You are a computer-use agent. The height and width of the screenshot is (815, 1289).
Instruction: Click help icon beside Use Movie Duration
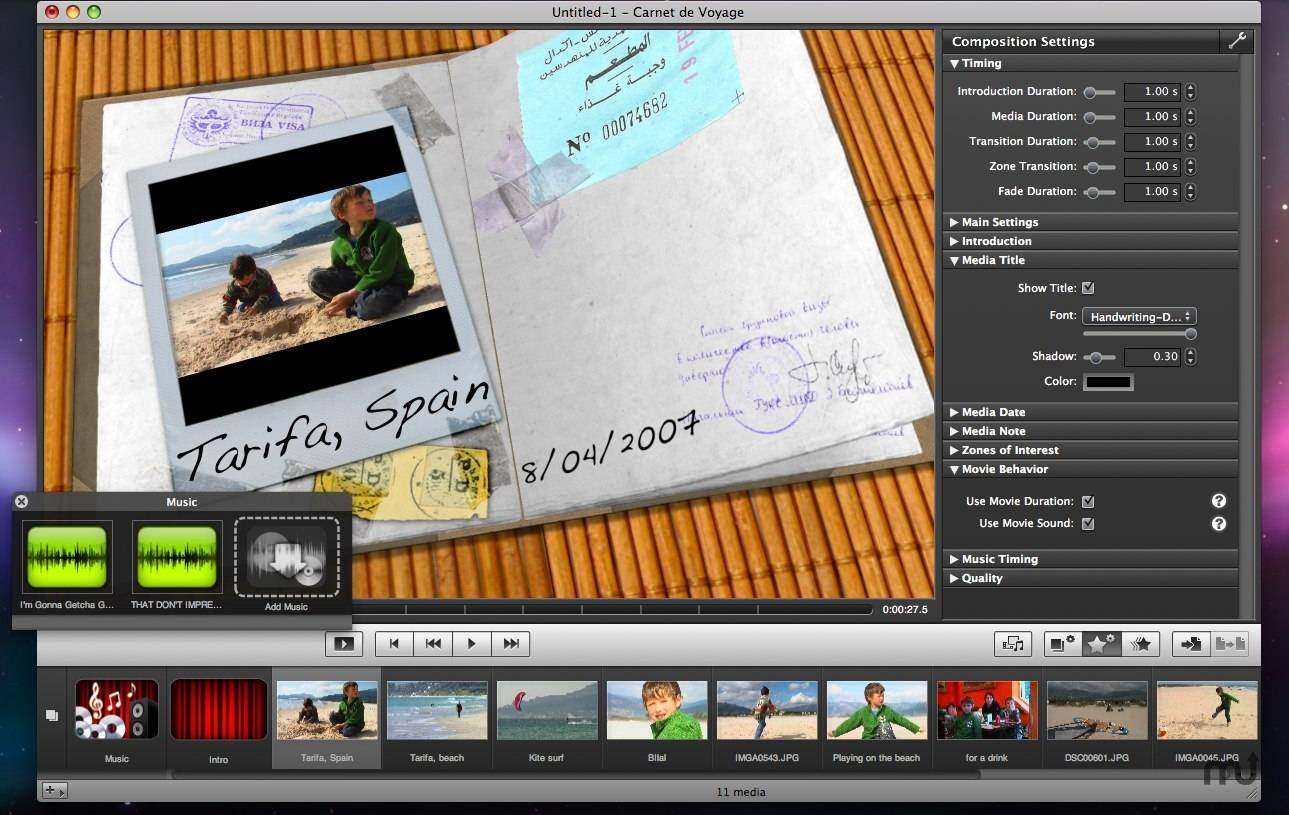(x=1219, y=501)
